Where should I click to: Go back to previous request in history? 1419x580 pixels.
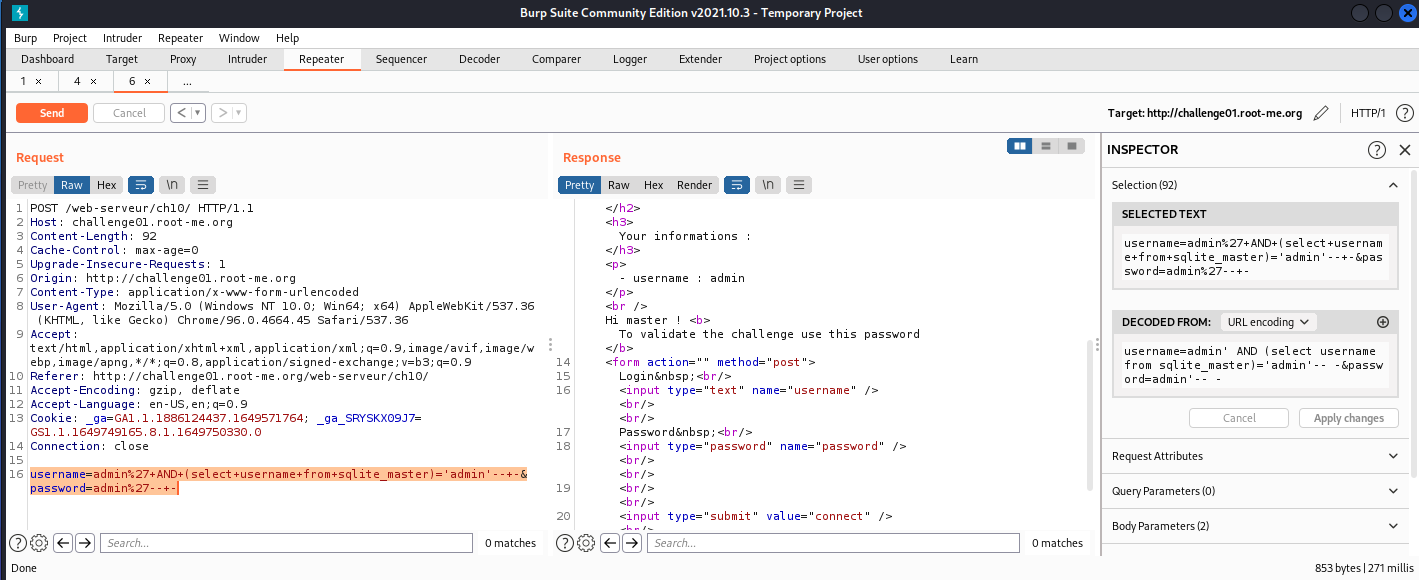181,113
